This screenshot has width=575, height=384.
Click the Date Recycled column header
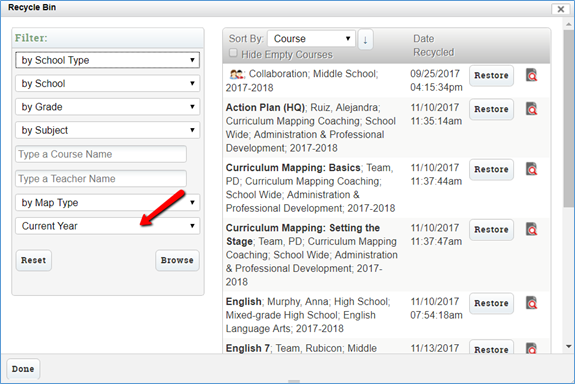(x=434, y=45)
